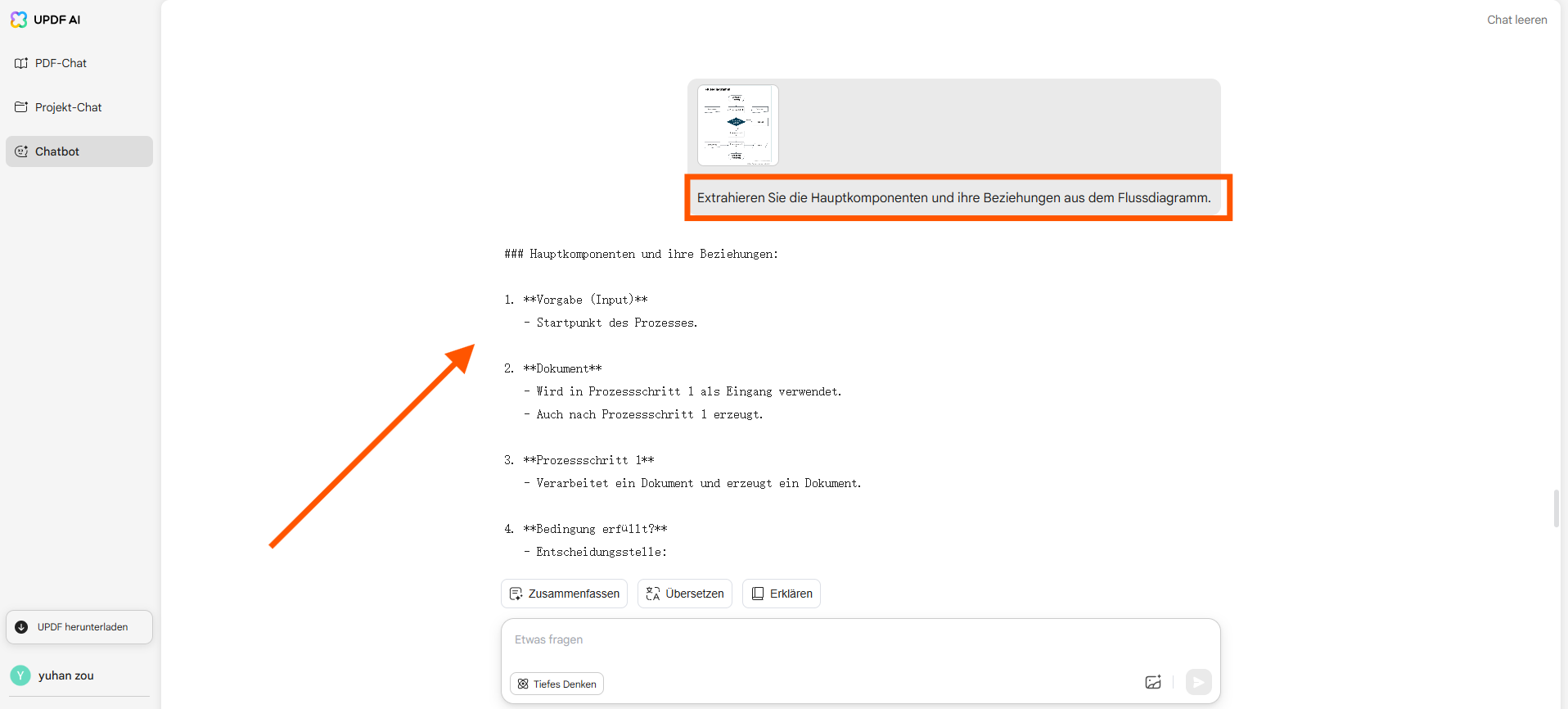Click the UPDF AI logo icon
This screenshot has height=709, width=1568.
(19, 20)
